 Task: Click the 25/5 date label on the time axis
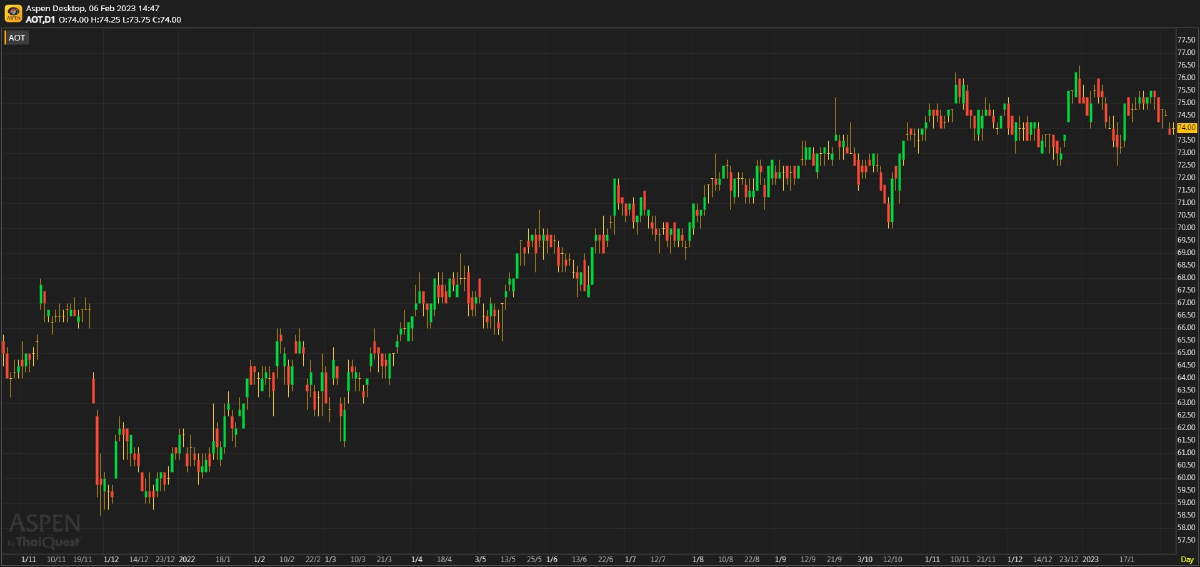point(534,559)
